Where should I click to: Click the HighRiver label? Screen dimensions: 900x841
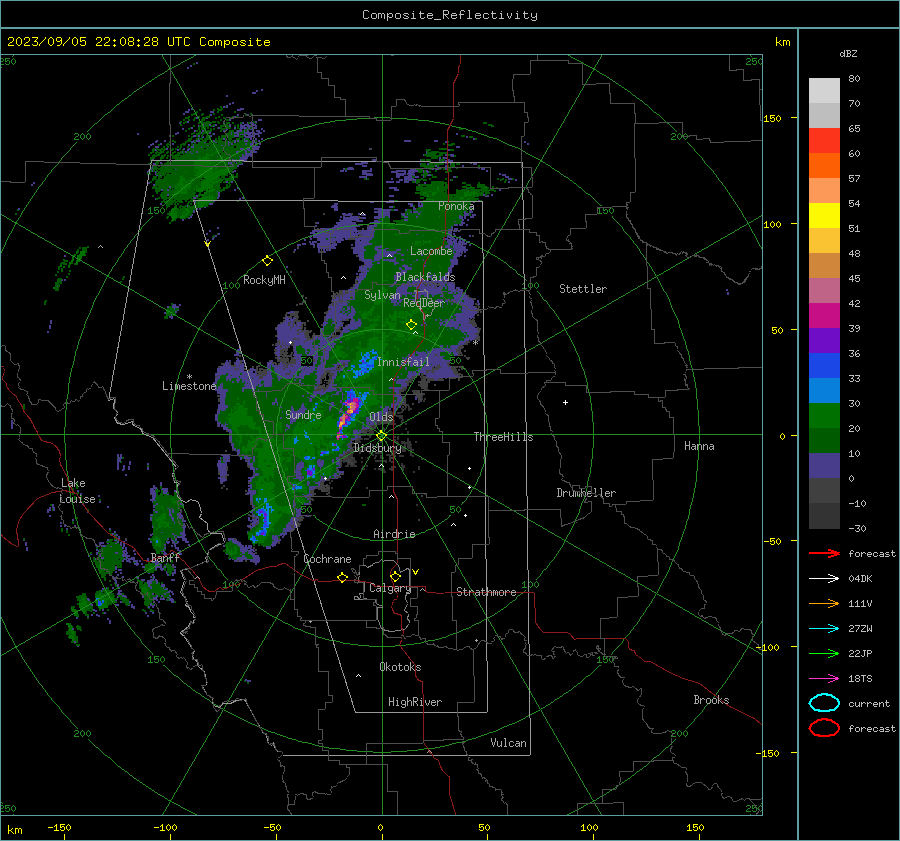(415, 702)
